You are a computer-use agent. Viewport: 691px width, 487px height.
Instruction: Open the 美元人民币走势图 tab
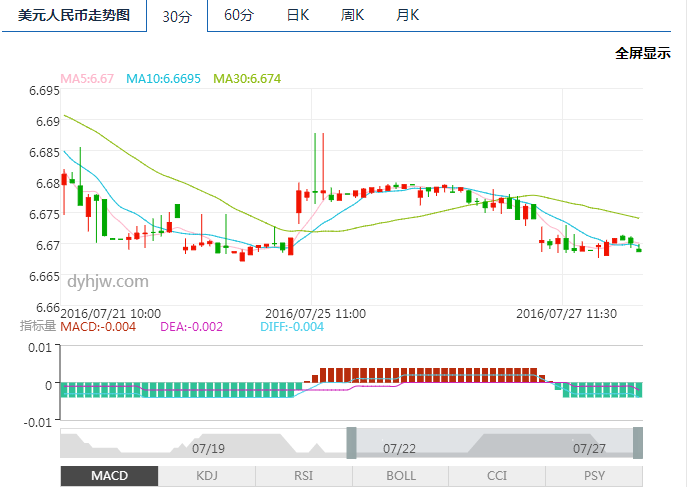point(74,16)
